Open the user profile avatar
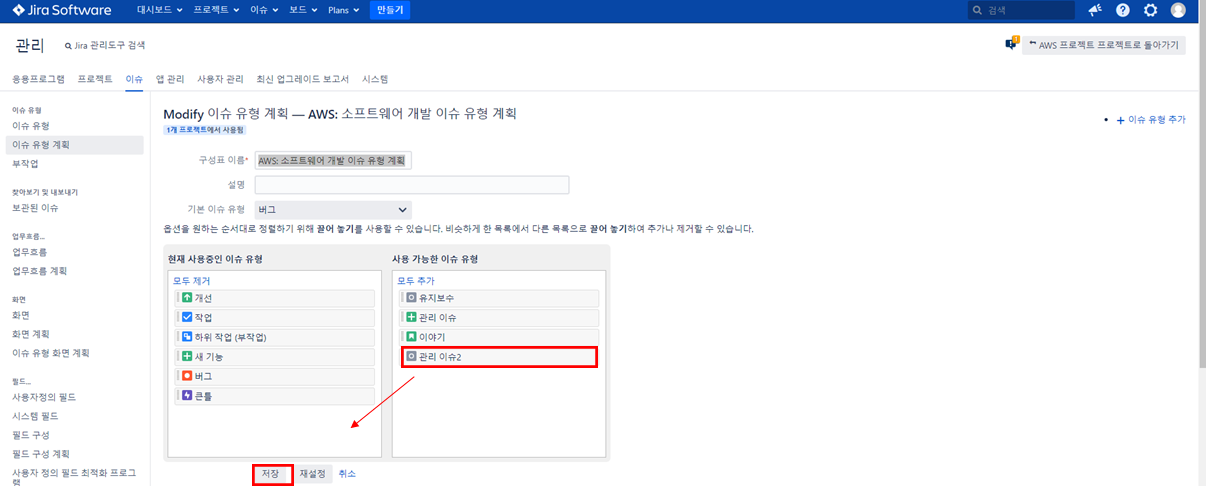The height and width of the screenshot is (486, 1206). click(x=1178, y=10)
